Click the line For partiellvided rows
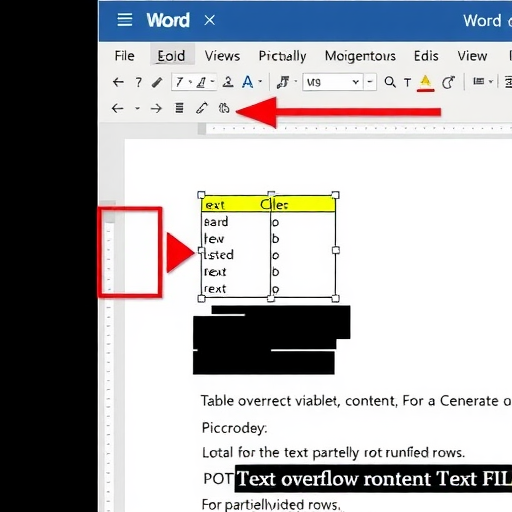 pos(271,504)
